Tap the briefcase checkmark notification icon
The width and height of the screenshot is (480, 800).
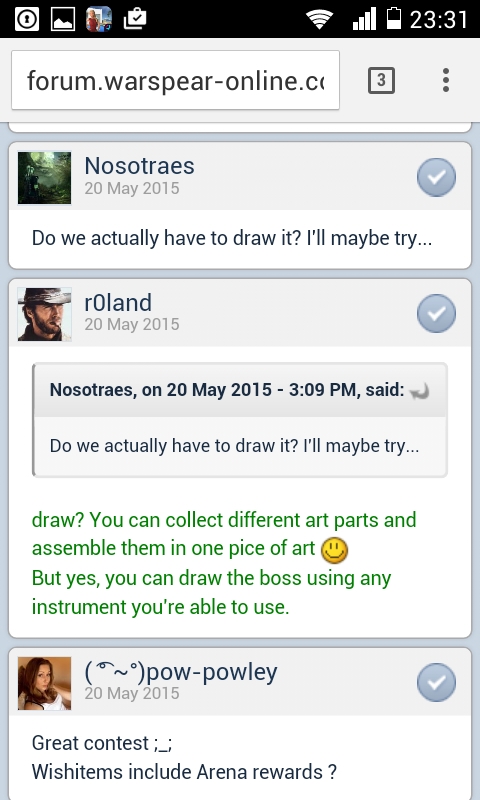click(135, 19)
